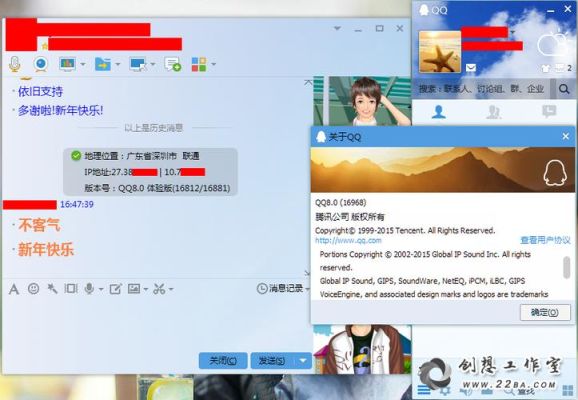Open the emoji smiley picker
Screen dimensions: 578x400
click(34, 288)
